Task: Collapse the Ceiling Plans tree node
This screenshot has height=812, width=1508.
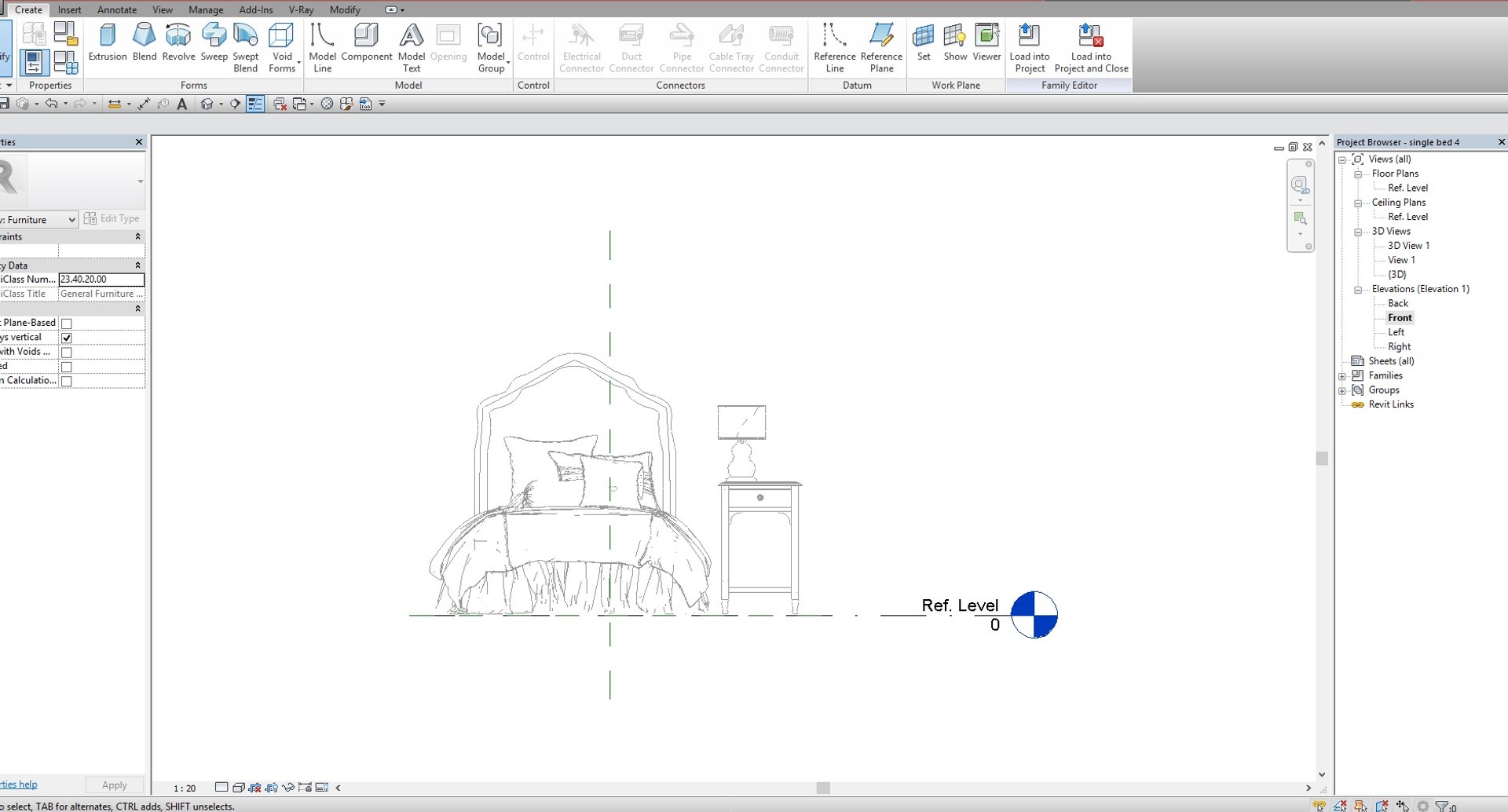Action: [x=1358, y=203]
